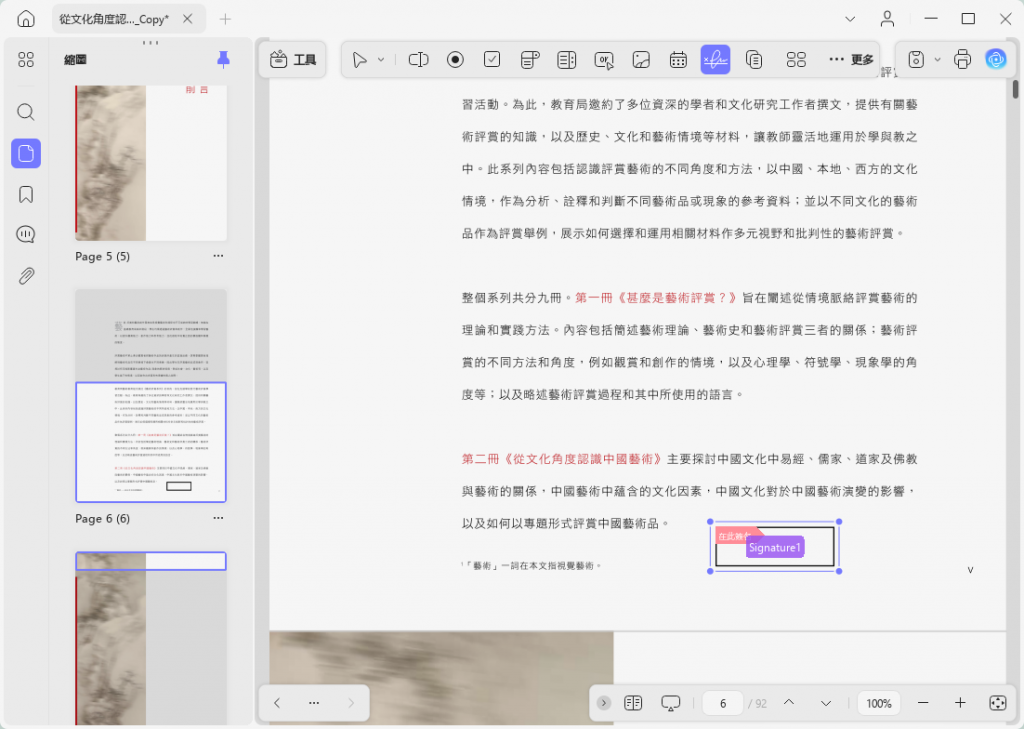Select the Page 5 thumbnail
This screenshot has height=729, width=1024.
pos(151,163)
